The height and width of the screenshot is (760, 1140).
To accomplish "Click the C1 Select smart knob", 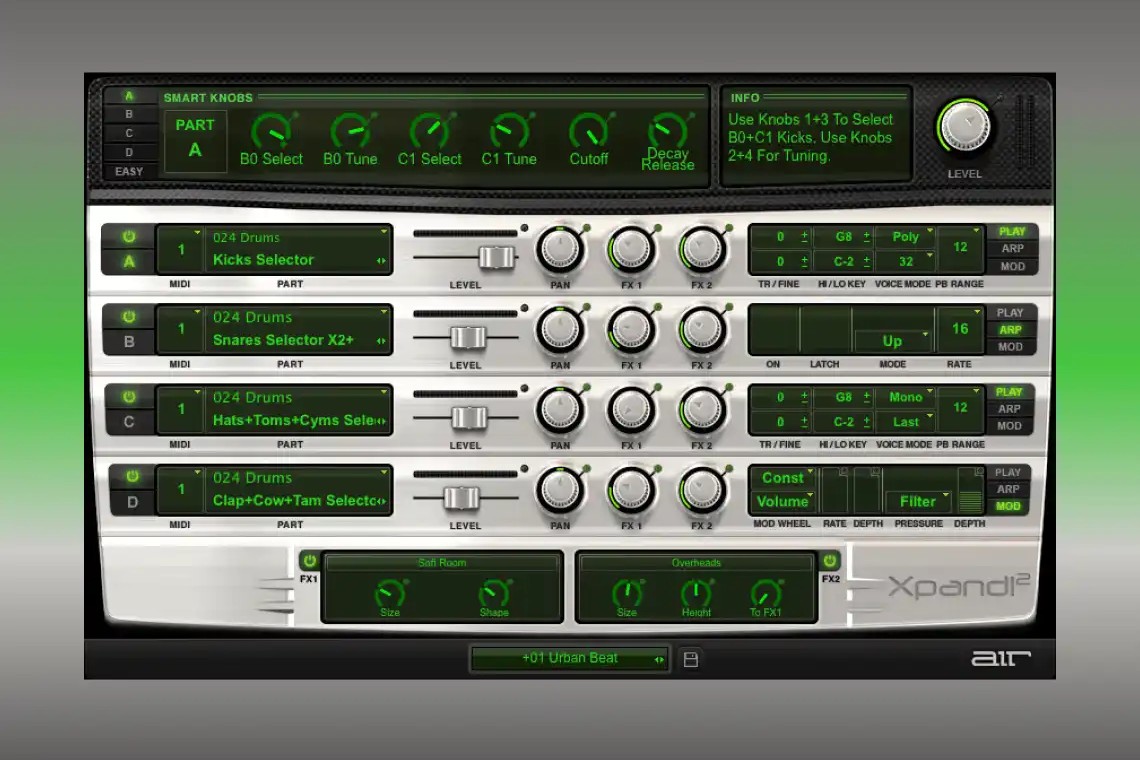I will tap(429, 132).
